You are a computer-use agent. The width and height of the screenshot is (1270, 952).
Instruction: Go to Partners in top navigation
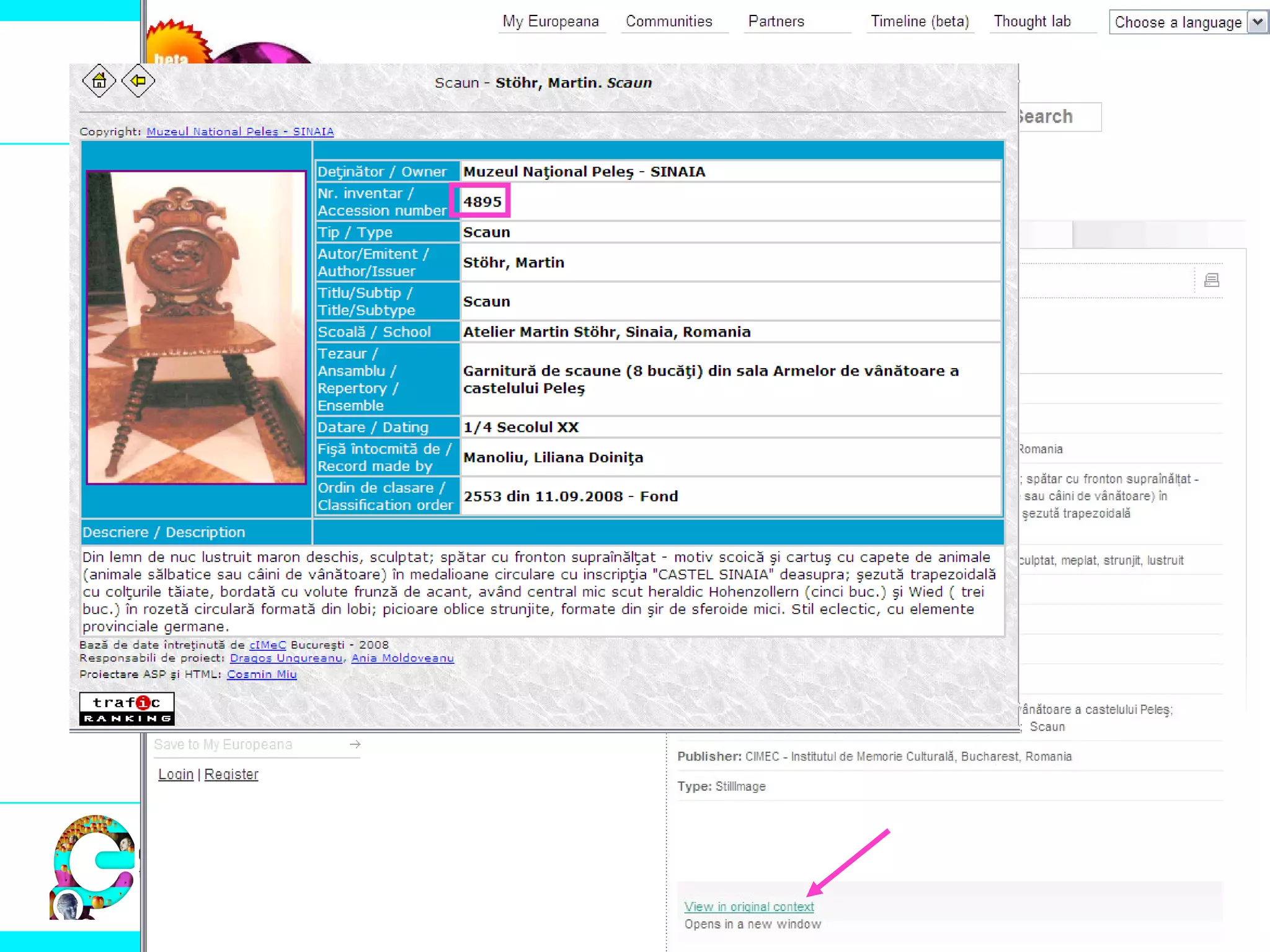point(776,22)
